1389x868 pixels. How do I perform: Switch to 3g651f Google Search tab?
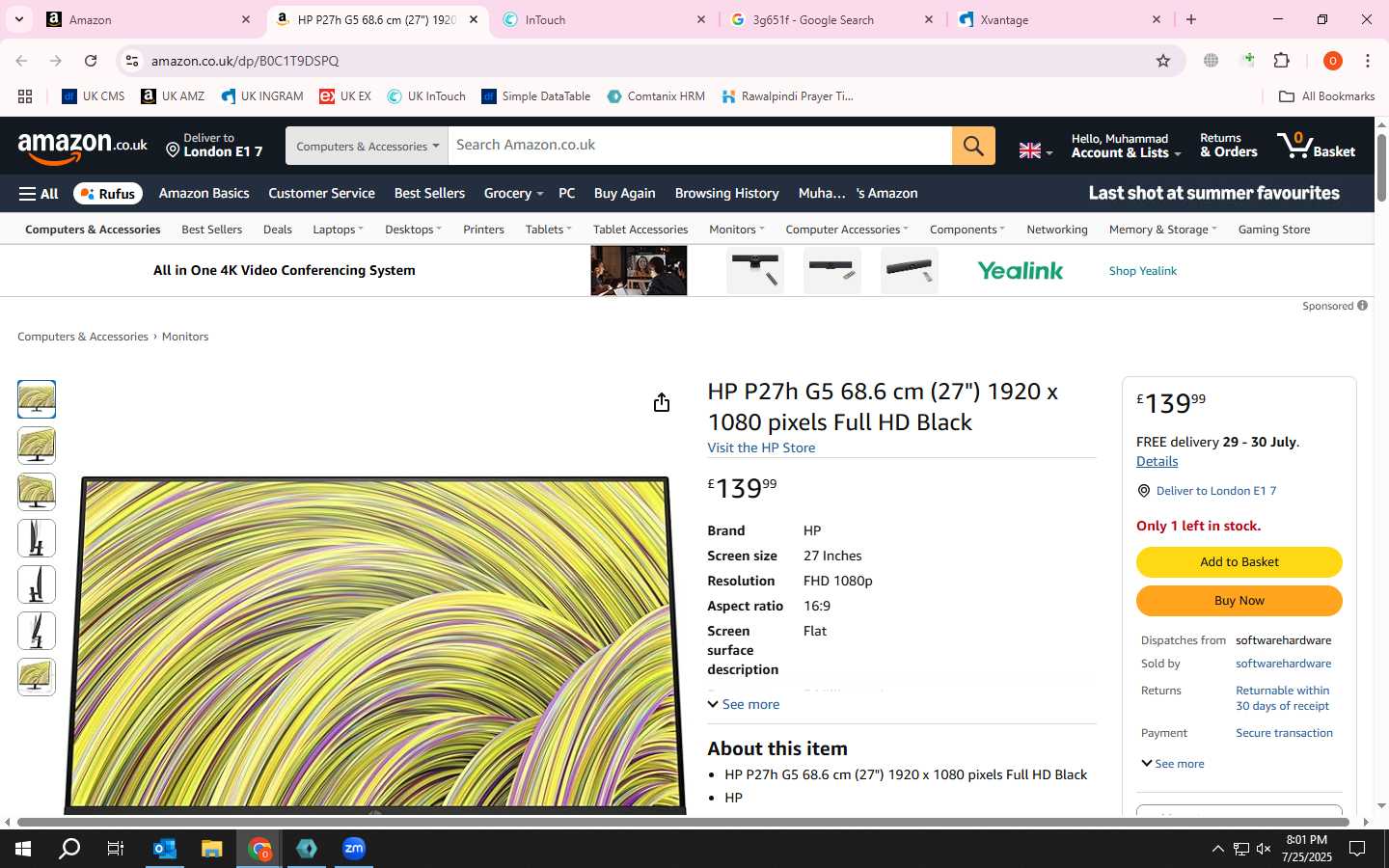(x=831, y=19)
